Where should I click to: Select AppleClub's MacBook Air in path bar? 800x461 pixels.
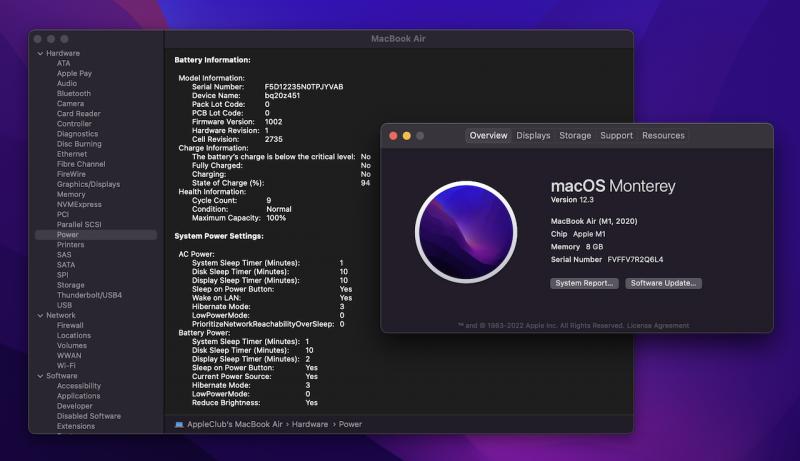235,424
